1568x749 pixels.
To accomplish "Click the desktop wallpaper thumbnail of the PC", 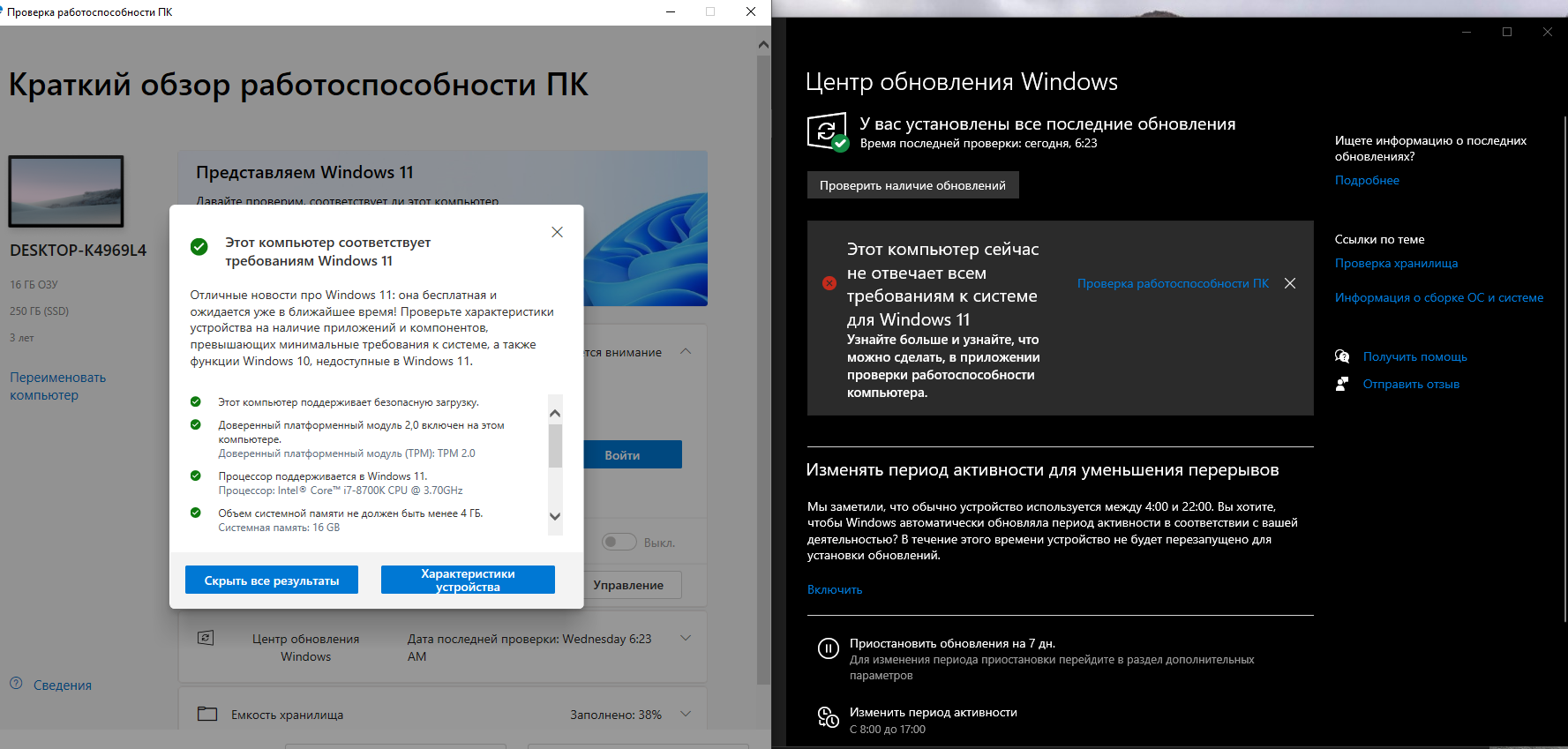I will [66, 191].
